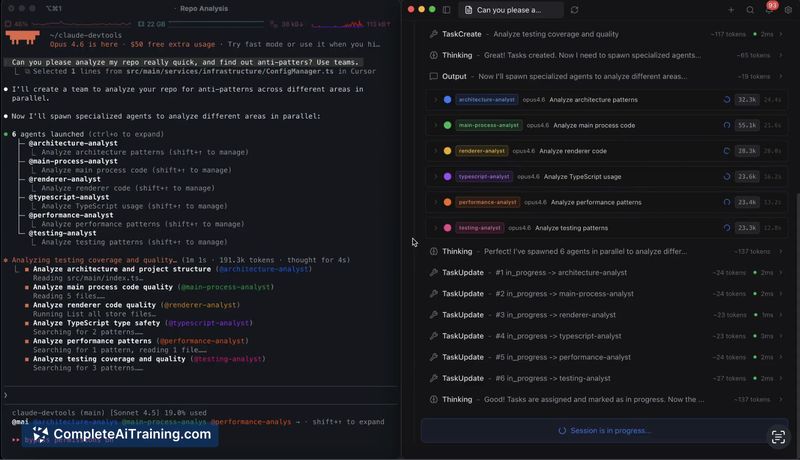The height and width of the screenshot is (460, 800).
Task: Click the spinner icon on typescript-analyst row
Action: 727,177
